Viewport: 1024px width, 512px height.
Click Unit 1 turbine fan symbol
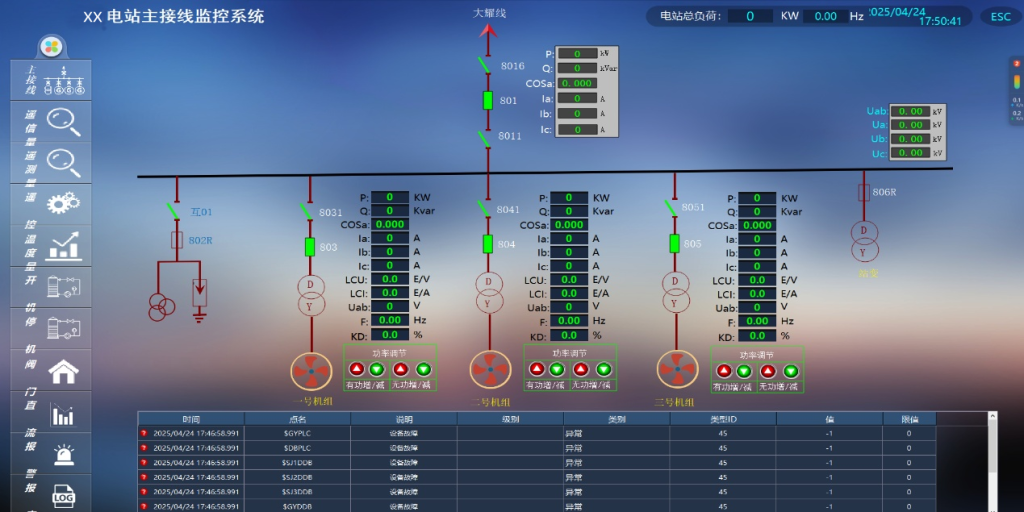(x=311, y=370)
